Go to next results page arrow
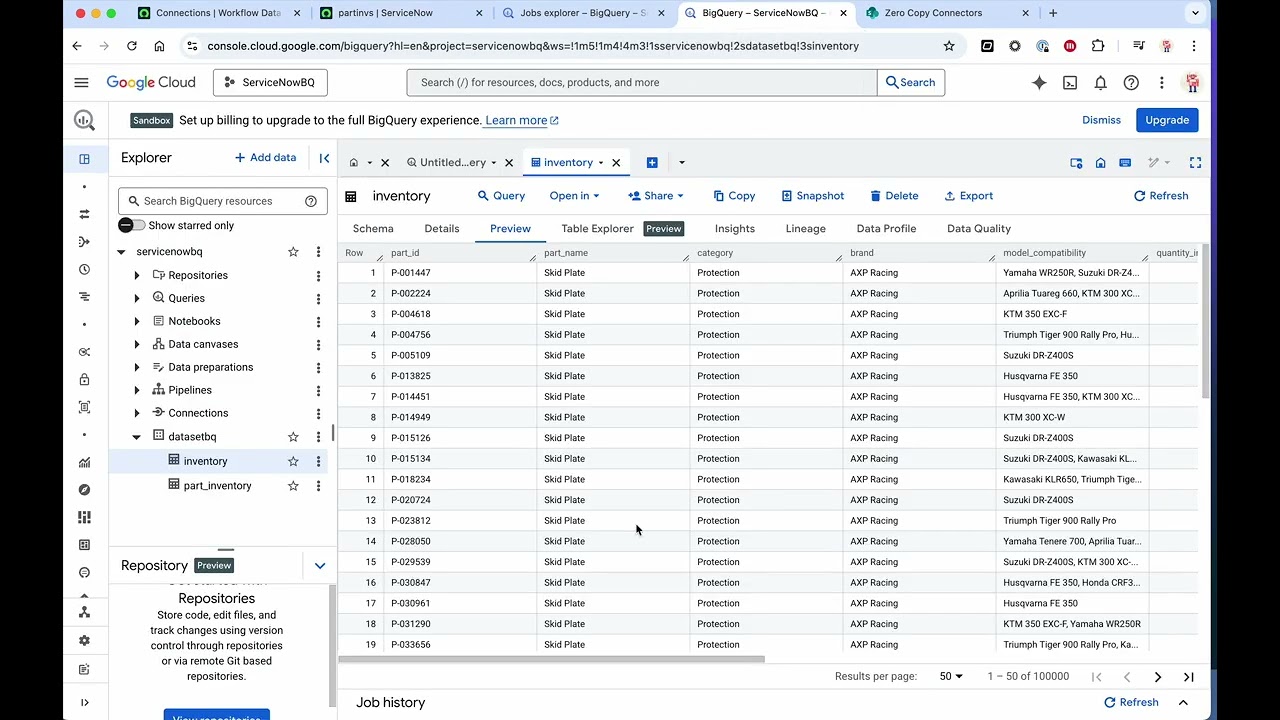Image resolution: width=1280 pixels, height=720 pixels. pyautogui.click(x=1157, y=677)
